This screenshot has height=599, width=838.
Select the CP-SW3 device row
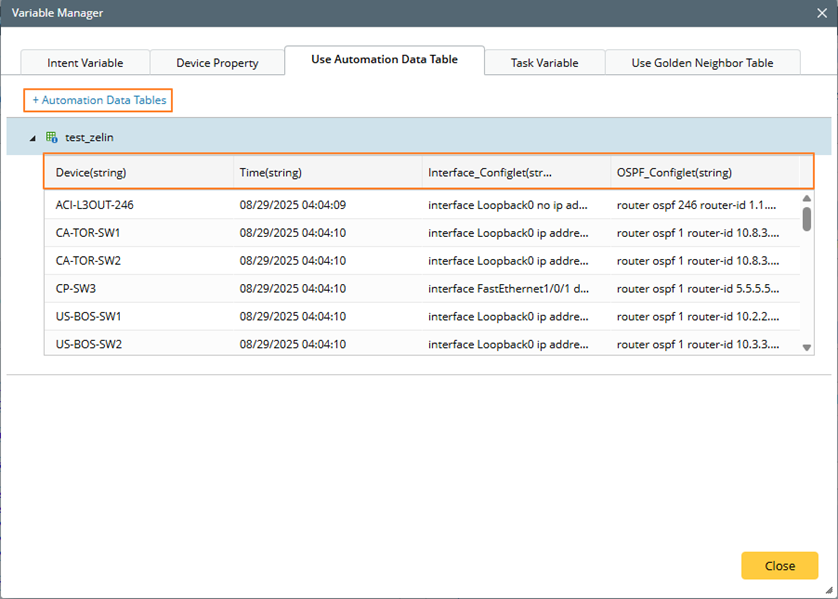(76, 288)
